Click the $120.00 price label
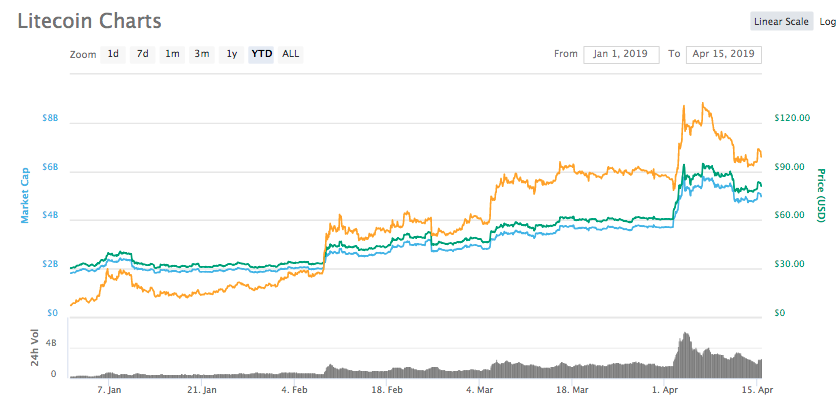839x414 pixels. click(x=792, y=118)
